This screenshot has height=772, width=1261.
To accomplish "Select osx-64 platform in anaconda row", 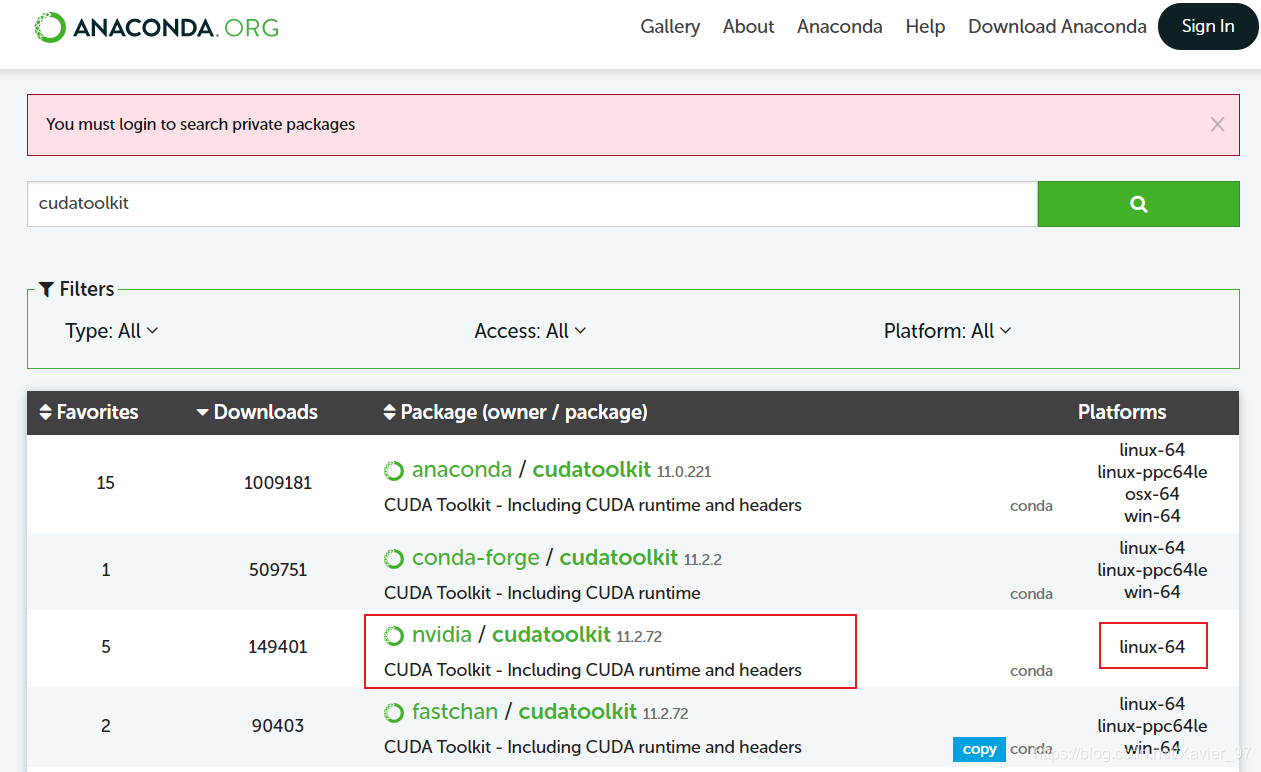I will (1152, 494).
